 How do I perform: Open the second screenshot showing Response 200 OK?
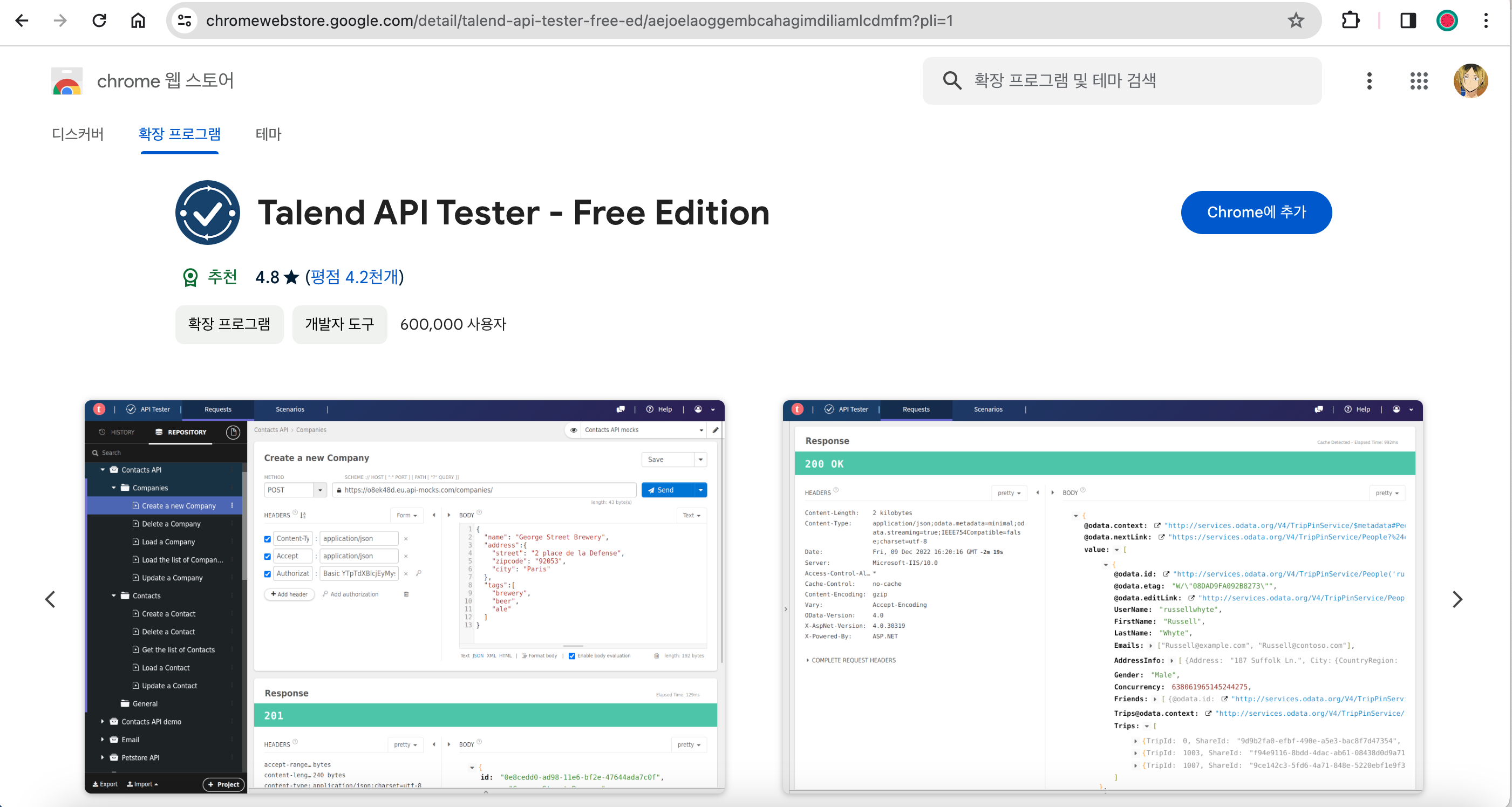click(x=1102, y=597)
